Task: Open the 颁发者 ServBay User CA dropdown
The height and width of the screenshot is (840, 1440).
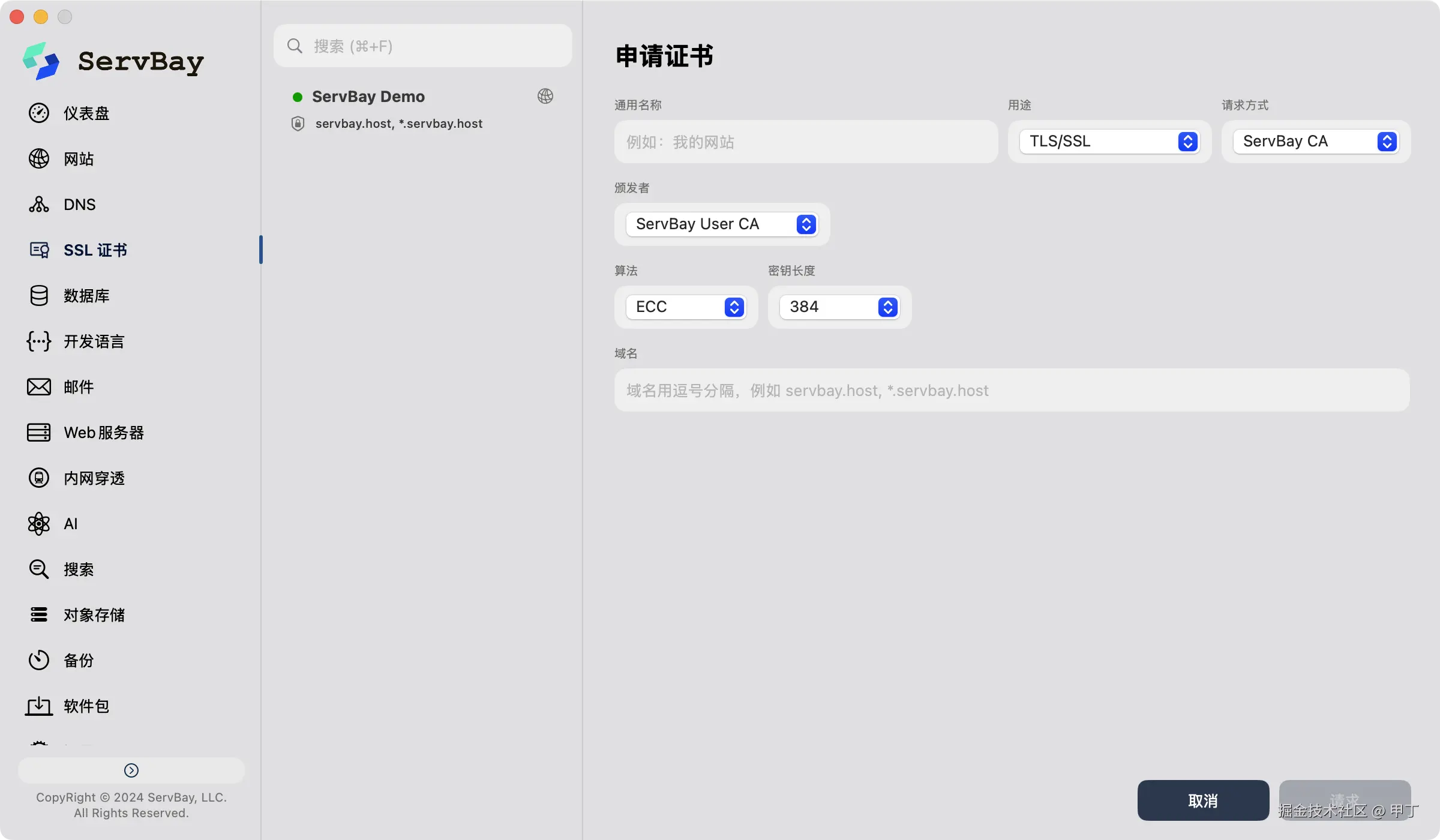Action: 721,224
